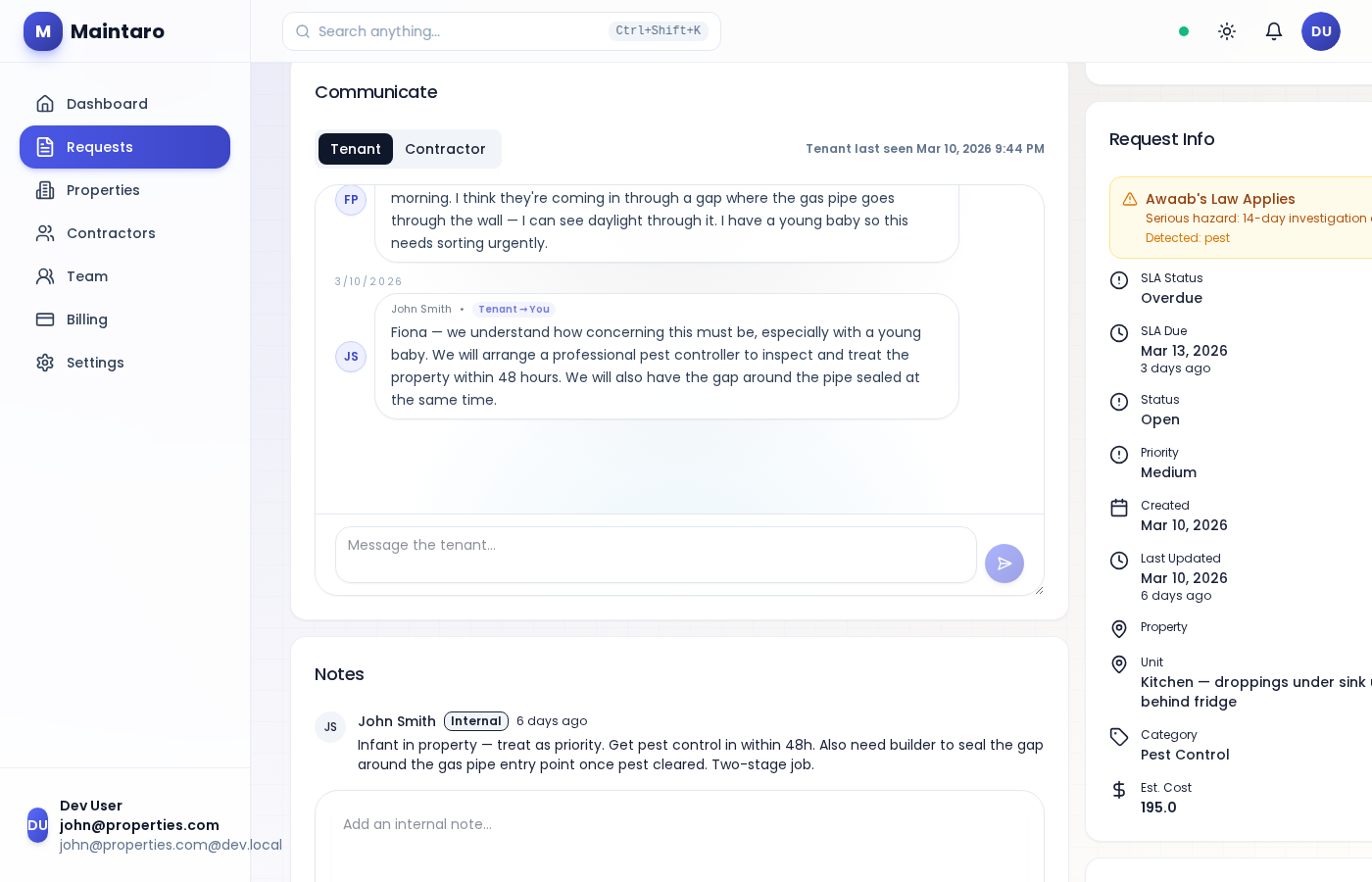Screen dimensions: 1372x882
Task: Switch to the Contractor tab
Action: click(445, 149)
